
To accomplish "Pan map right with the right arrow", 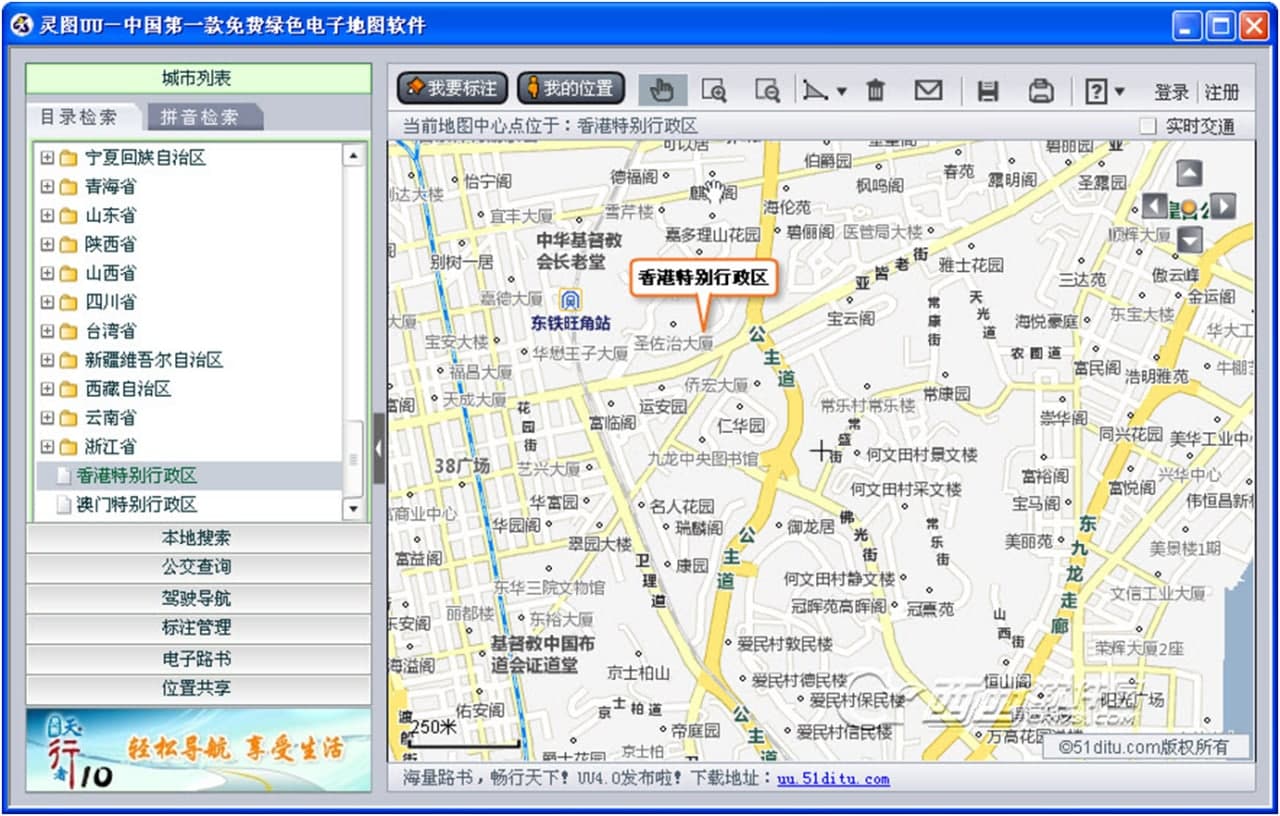I will tap(1223, 207).
